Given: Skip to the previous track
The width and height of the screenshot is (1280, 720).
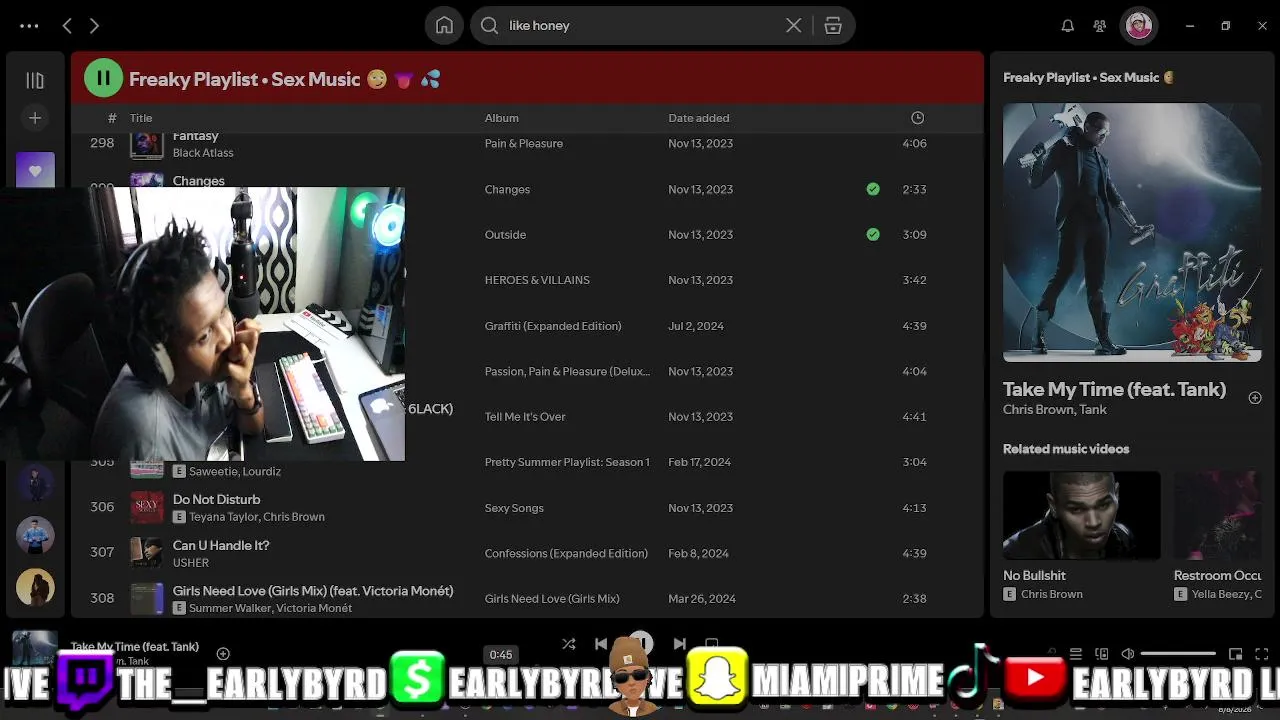Looking at the screenshot, I should point(601,645).
